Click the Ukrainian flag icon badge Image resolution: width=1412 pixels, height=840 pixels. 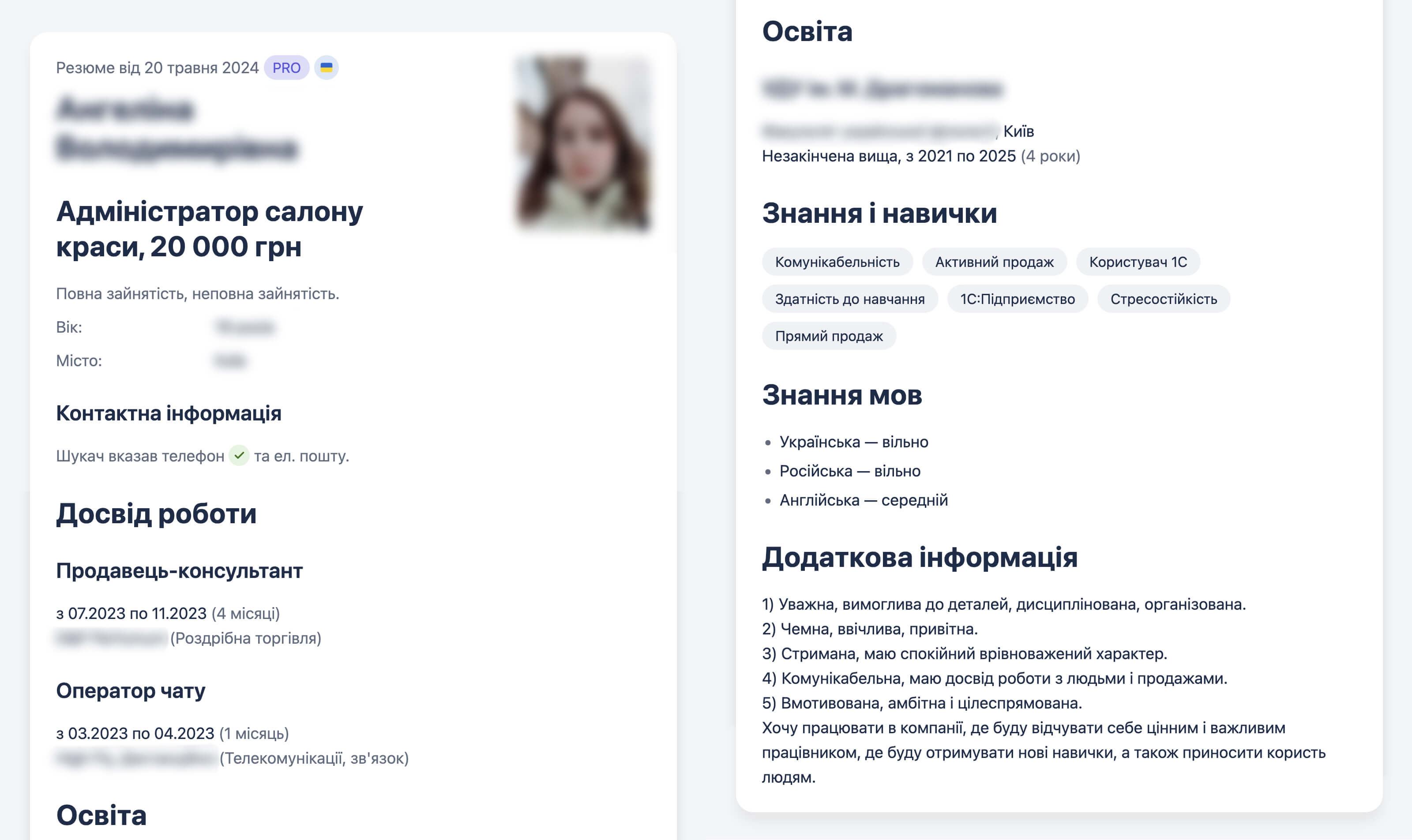point(327,68)
